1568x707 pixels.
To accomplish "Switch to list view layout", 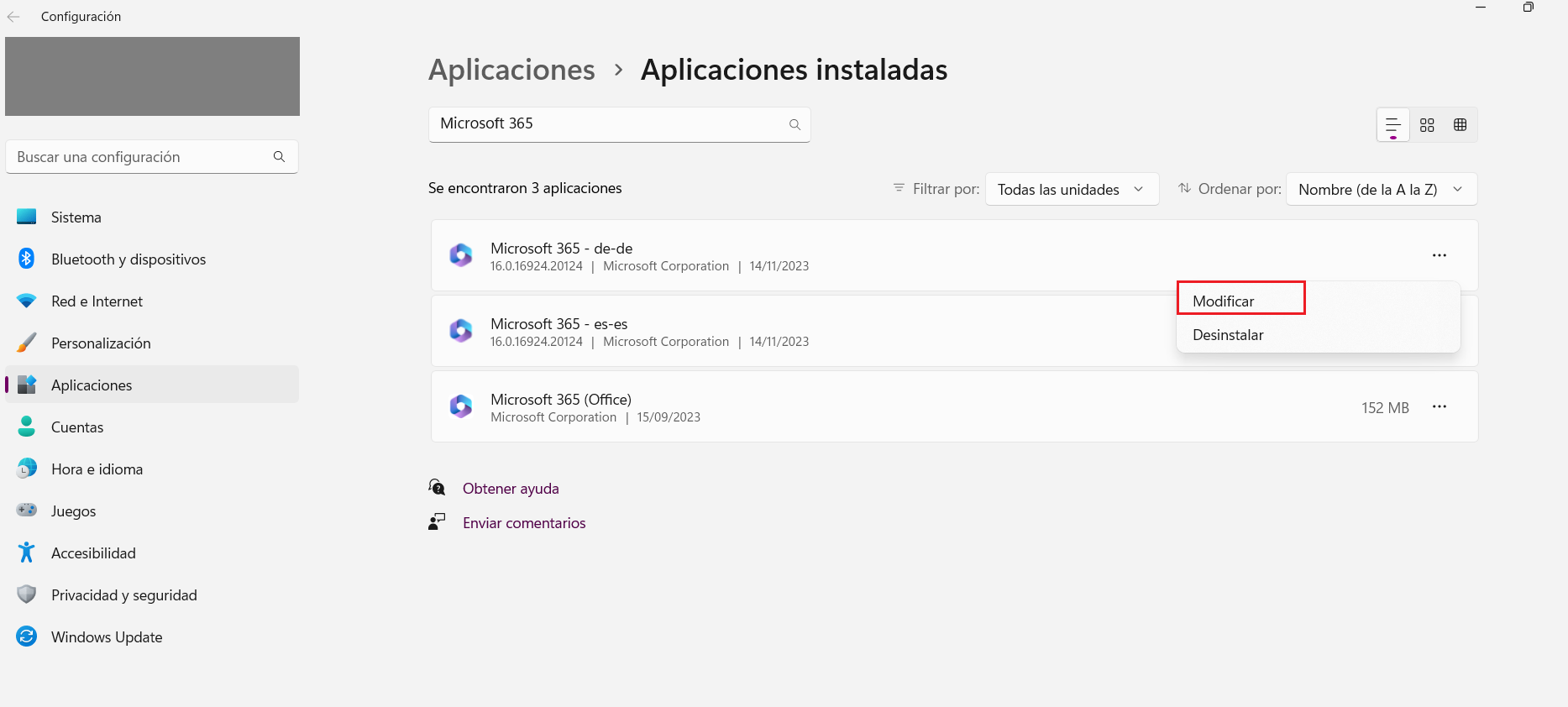I will (x=1393, y=125).
